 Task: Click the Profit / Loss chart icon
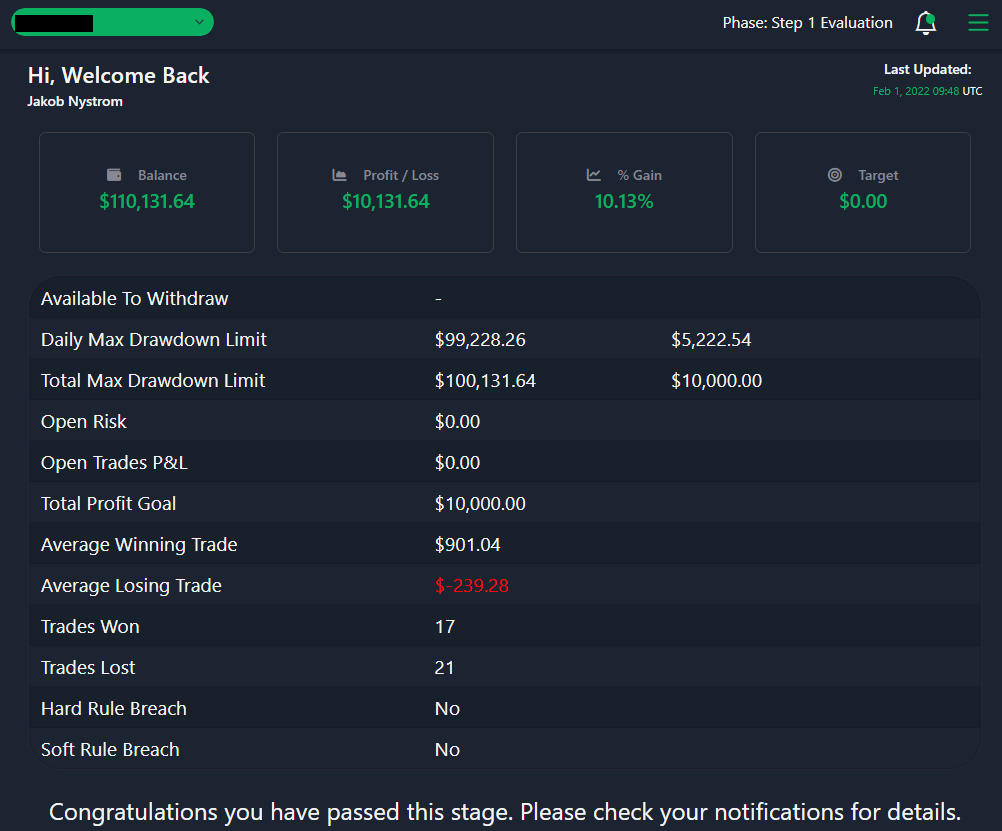click(339, 175)
